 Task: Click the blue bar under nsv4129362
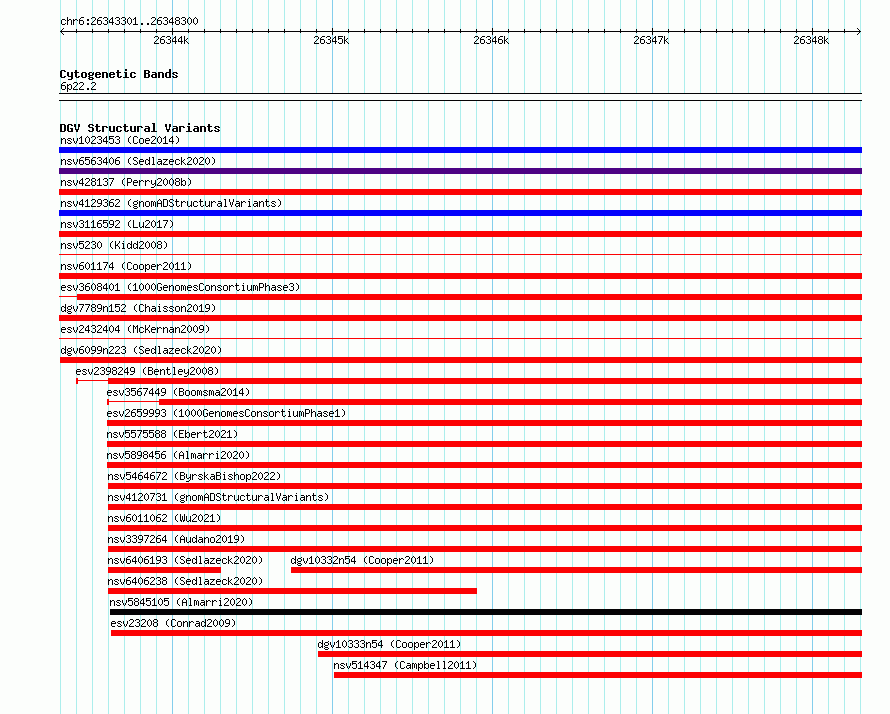point(460,213)
